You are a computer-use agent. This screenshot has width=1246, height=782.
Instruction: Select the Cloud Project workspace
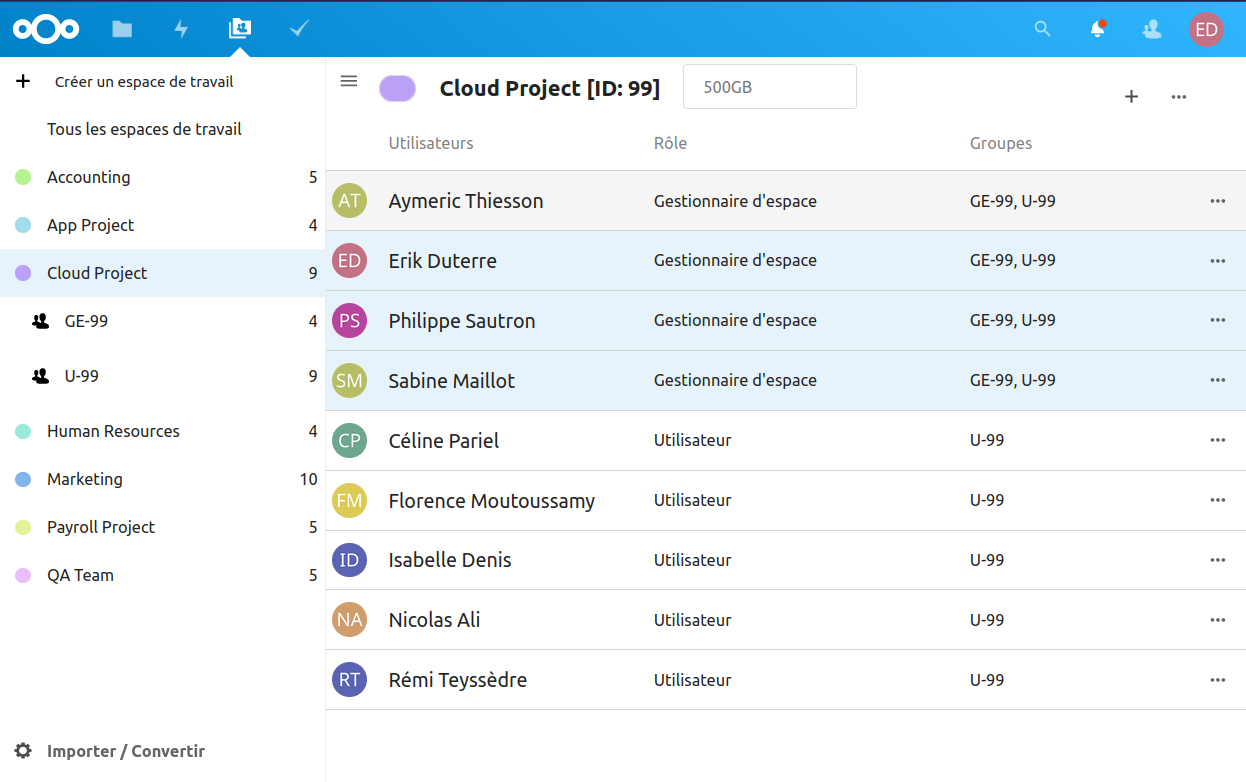(x=162, y=273)
